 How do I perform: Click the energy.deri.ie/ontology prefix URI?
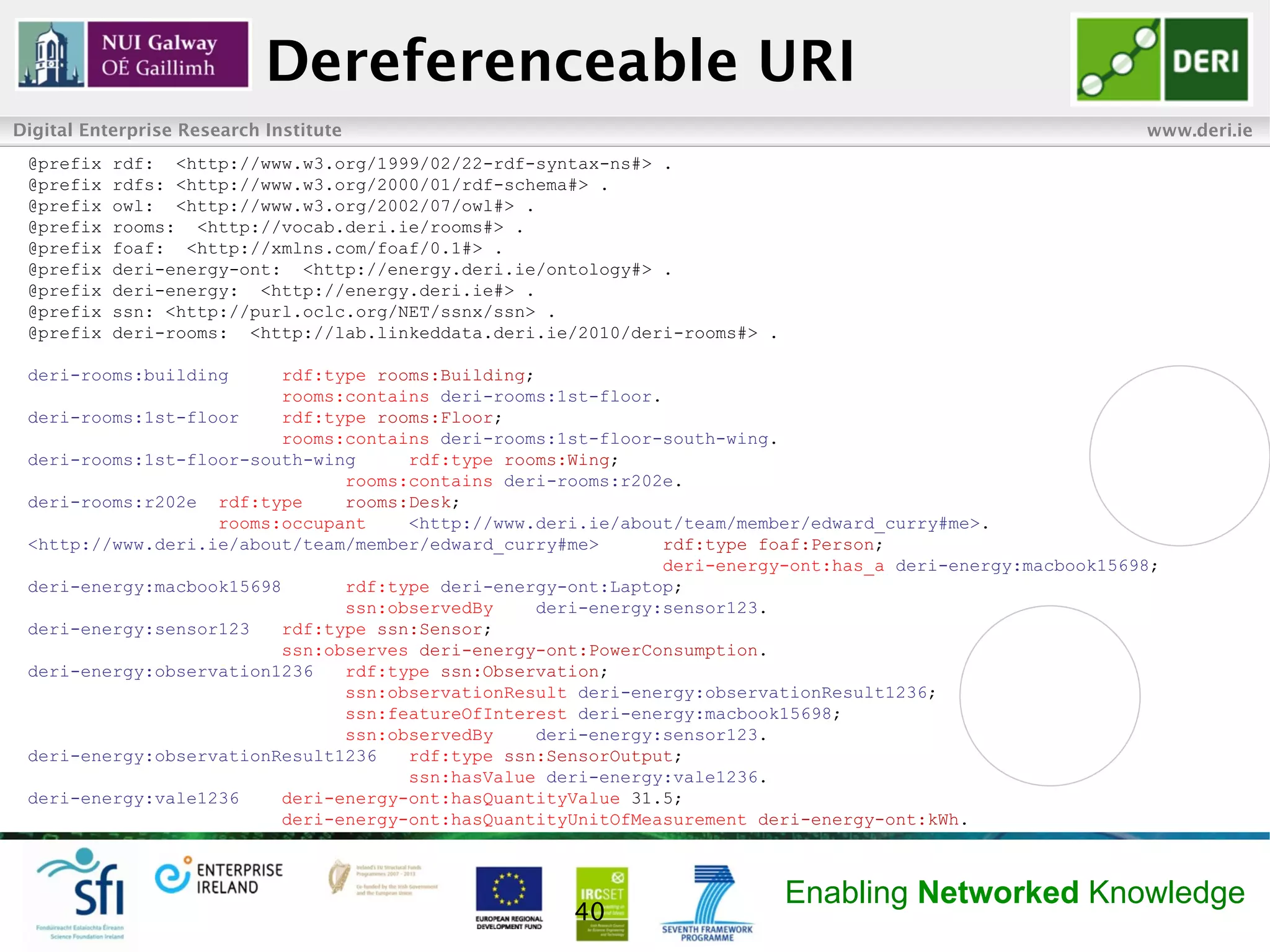(x=477, y=270)
